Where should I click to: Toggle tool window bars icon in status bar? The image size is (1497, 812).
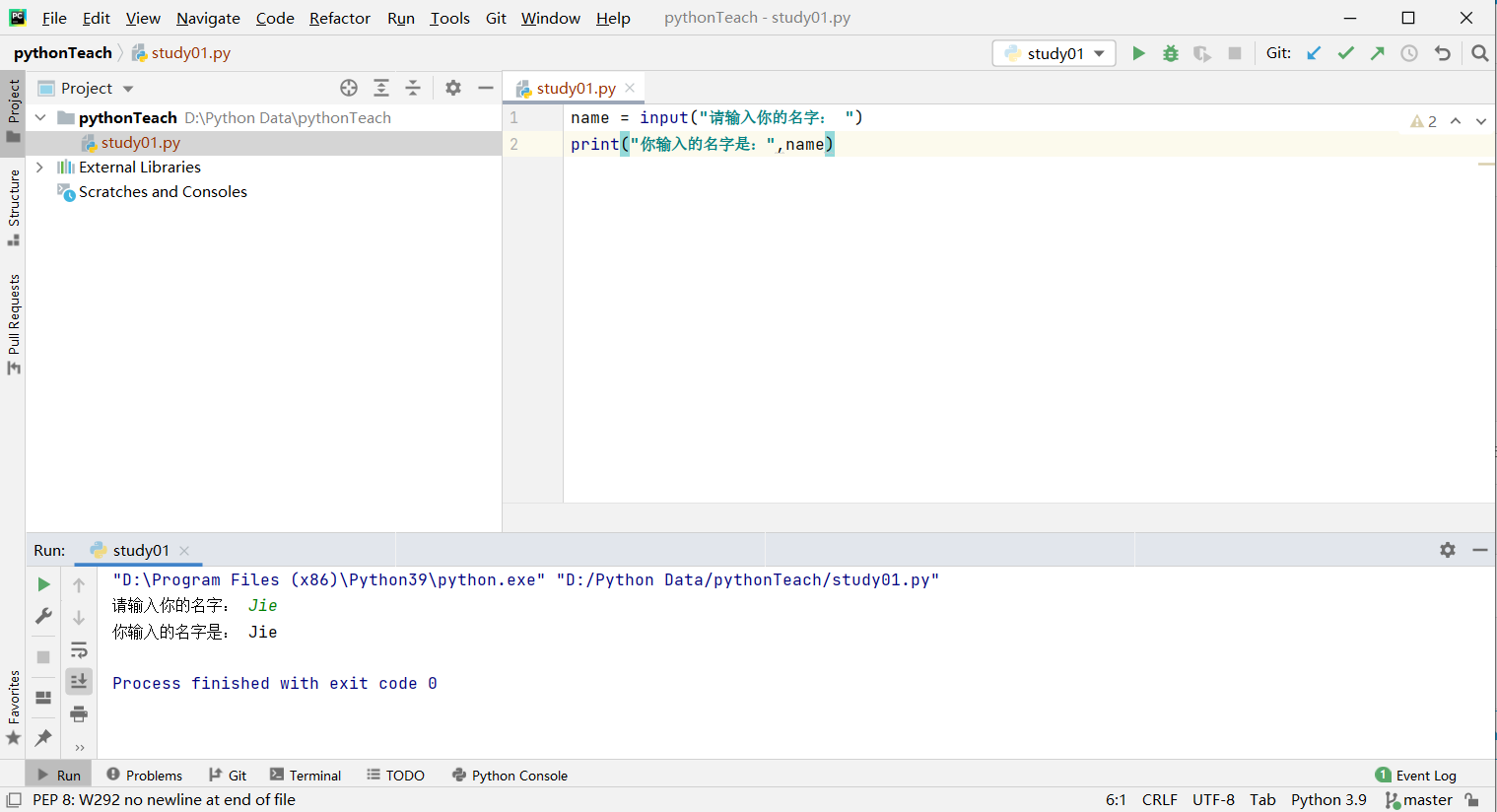pos(14,800)
